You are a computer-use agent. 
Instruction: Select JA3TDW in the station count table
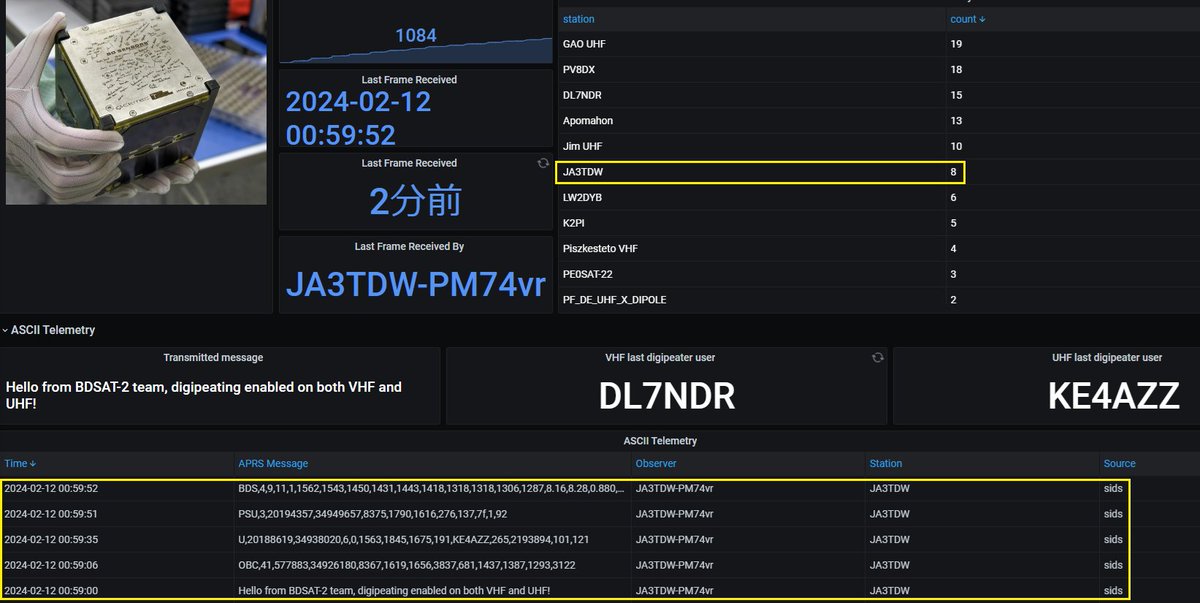tap(583, 172)
